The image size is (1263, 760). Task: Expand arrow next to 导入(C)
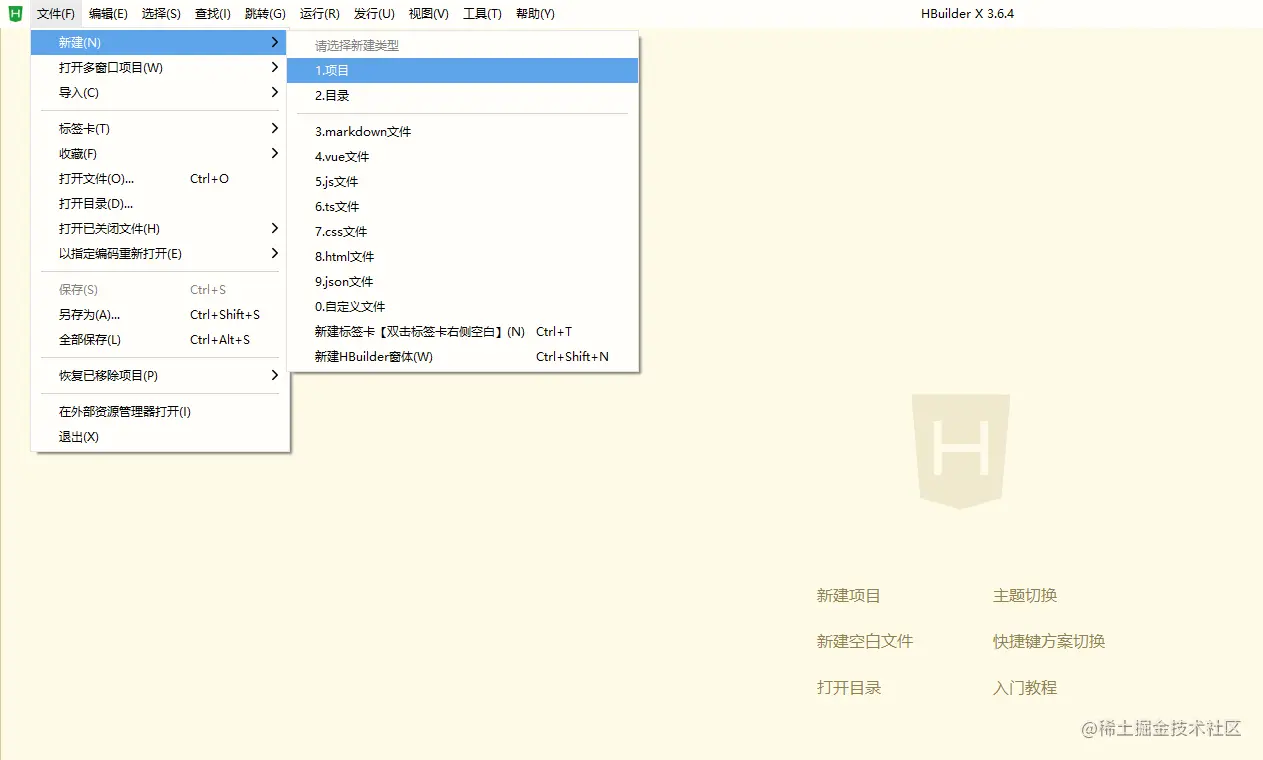click(275, 93)
